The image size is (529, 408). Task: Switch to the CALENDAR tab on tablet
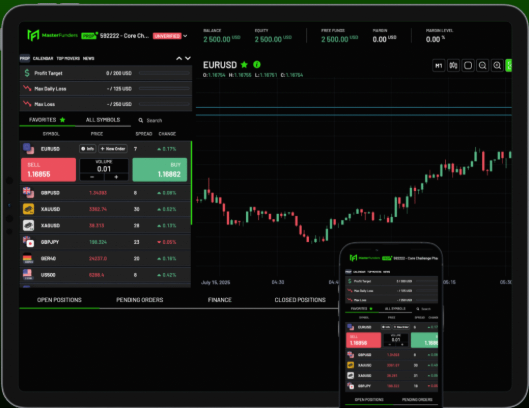point(43,58)
